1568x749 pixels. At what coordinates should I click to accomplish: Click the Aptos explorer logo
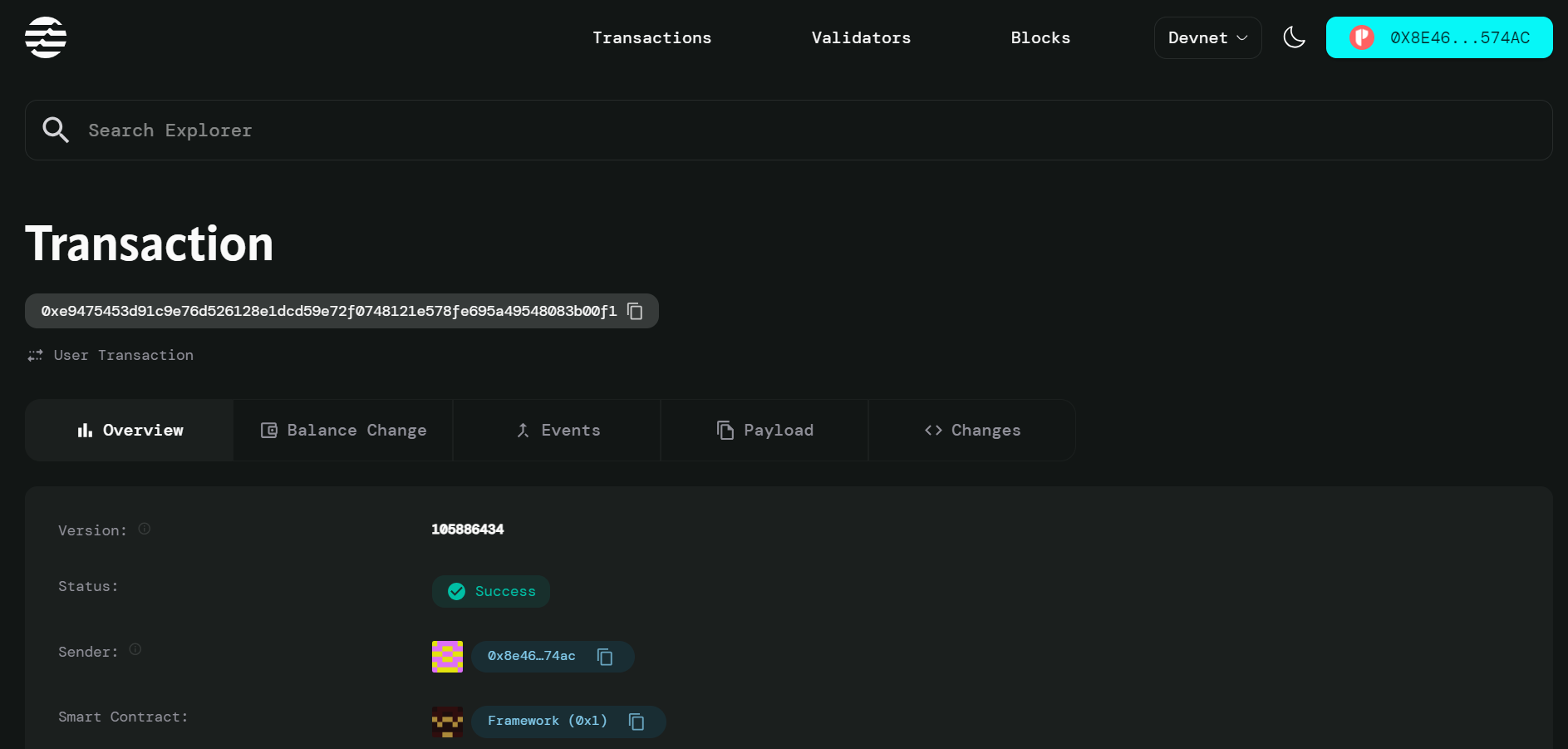(x=47, y=37)
